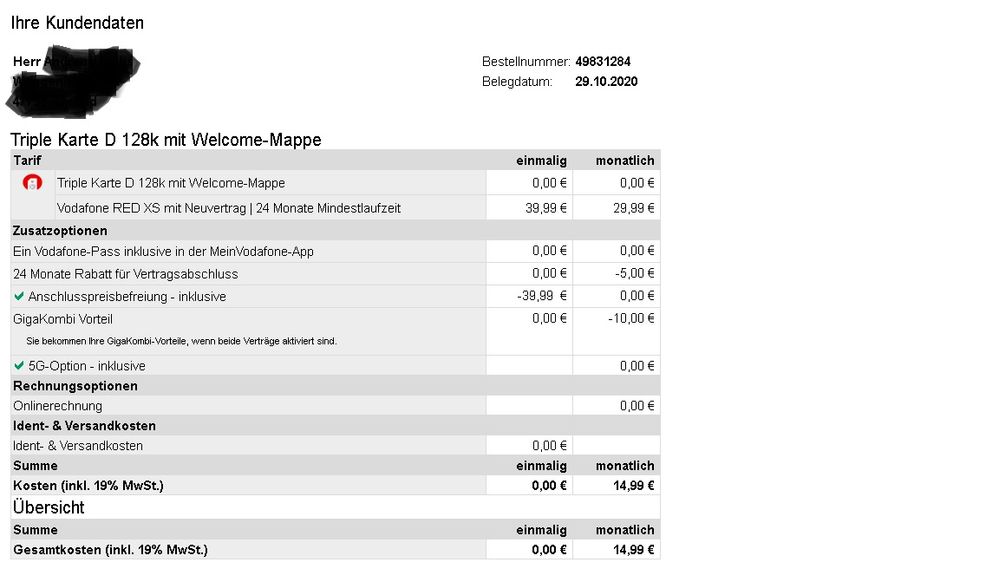The image size is (999, 576).
Task: Click 'Vodafone RED XS mit Neuvertrag' row text
Action: click(229, 208)
